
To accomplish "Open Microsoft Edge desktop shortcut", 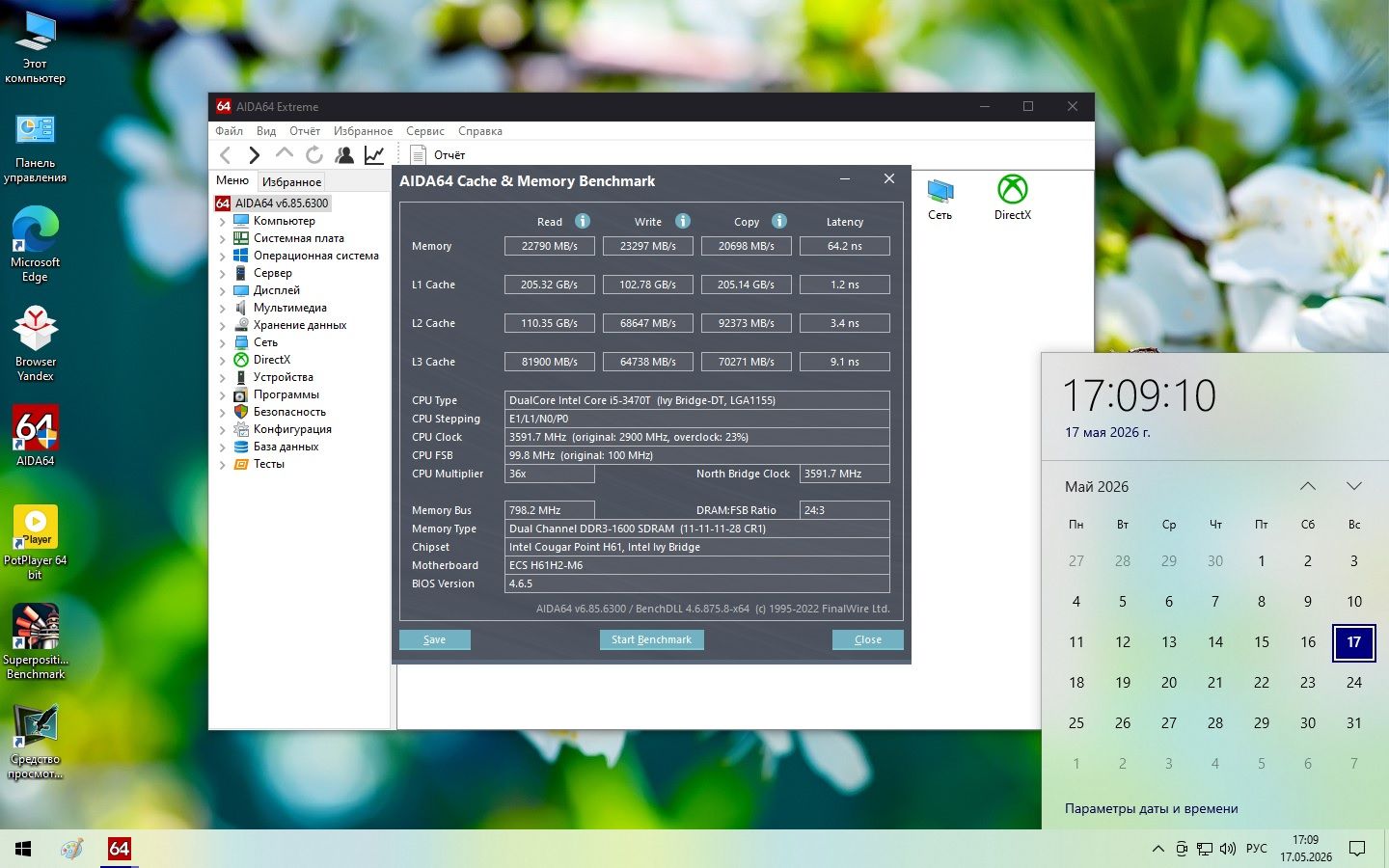I will pyautogui.click(x=36, y=245).
